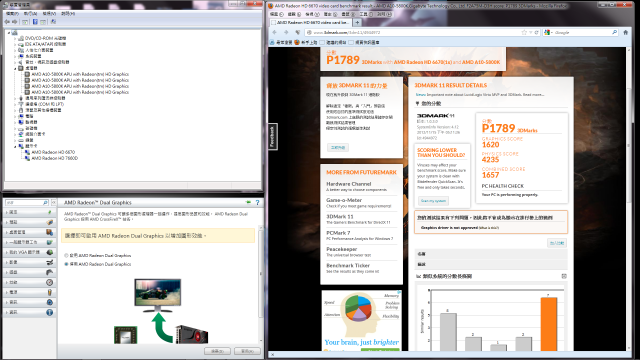Click Firefox back navigation arrow
Screen dimensions: 640x360
coord(274,32)
